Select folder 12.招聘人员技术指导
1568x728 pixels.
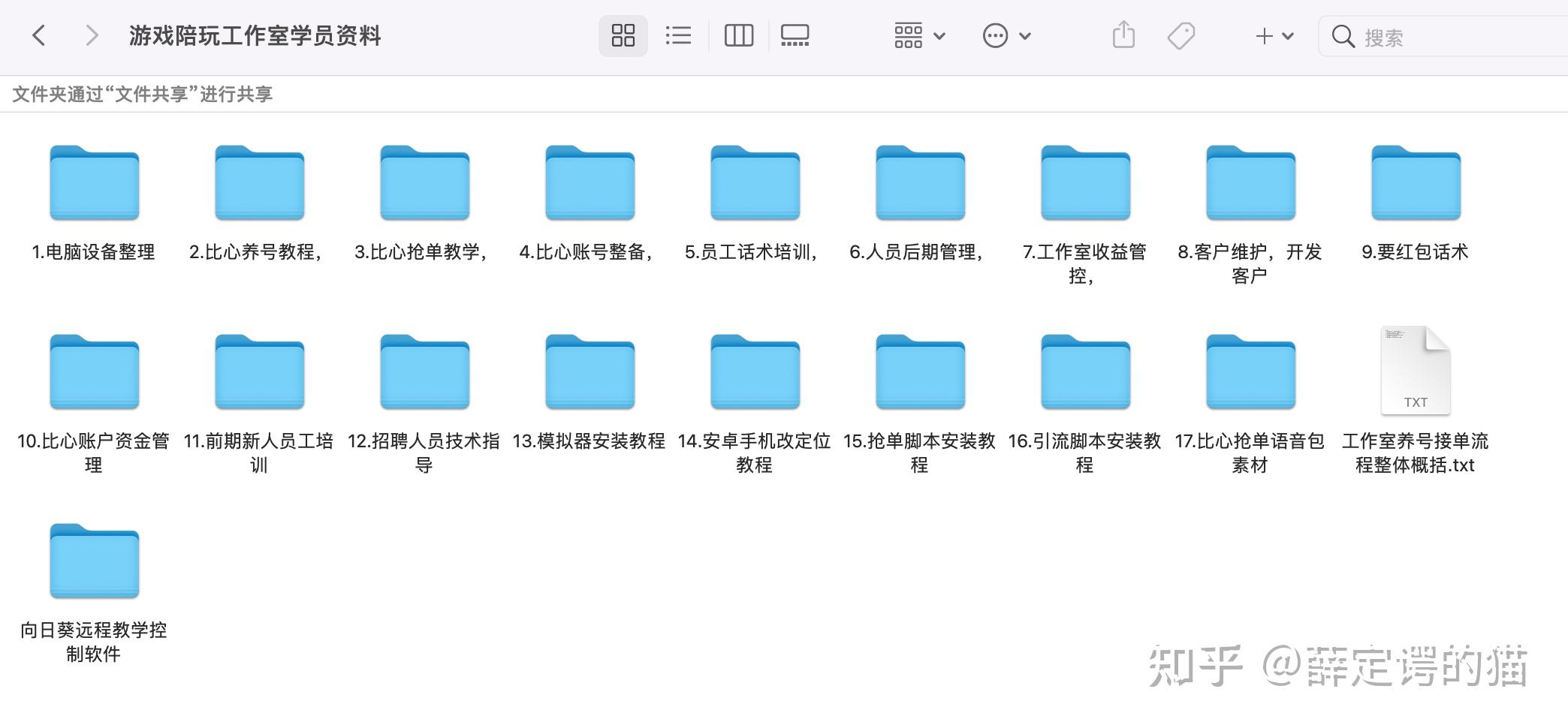tap(424, 404)
